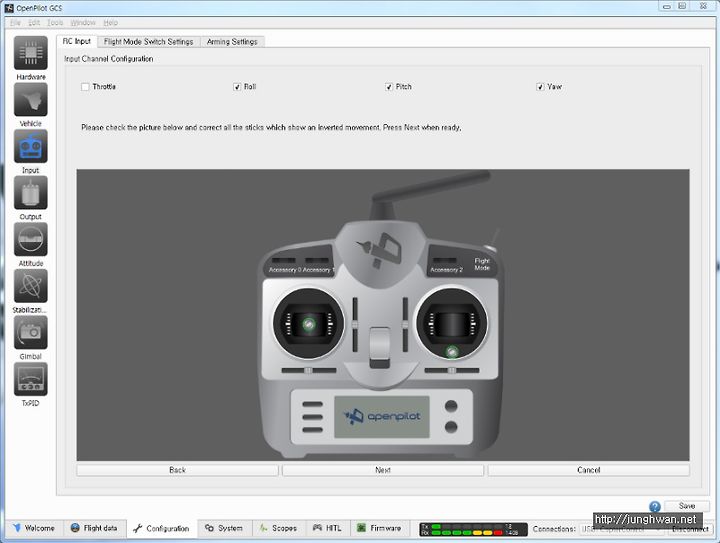
Task: Click the blue help question mark icon
Action: 655,506
